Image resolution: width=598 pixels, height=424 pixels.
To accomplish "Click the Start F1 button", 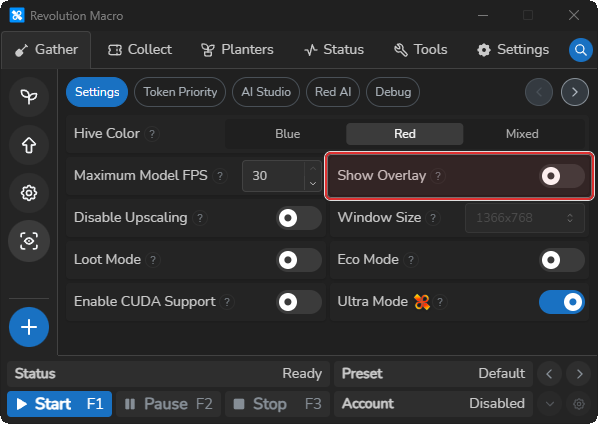I will (x=59, y=404).
